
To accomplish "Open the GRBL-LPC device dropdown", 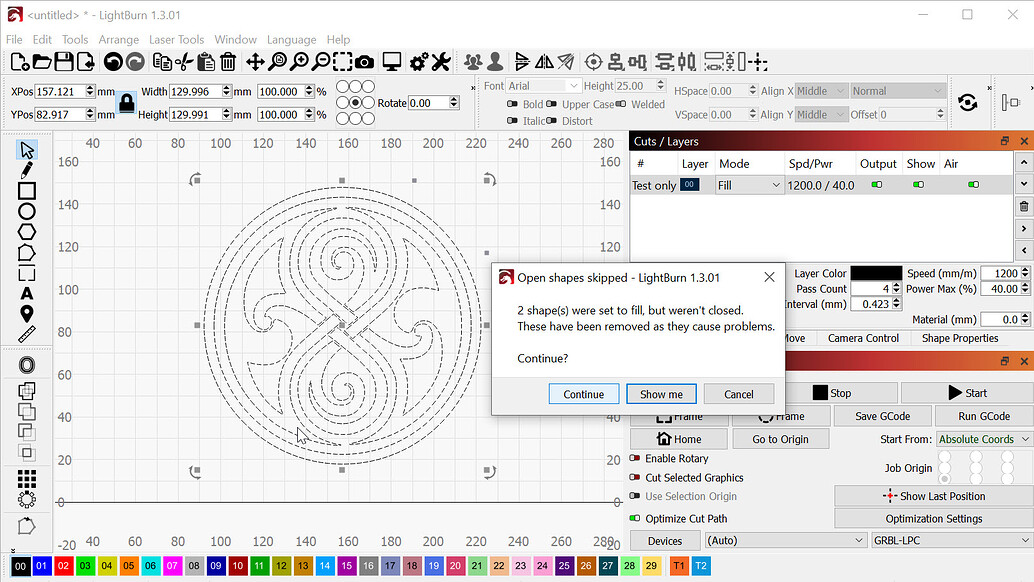I will tap(950, 541).
